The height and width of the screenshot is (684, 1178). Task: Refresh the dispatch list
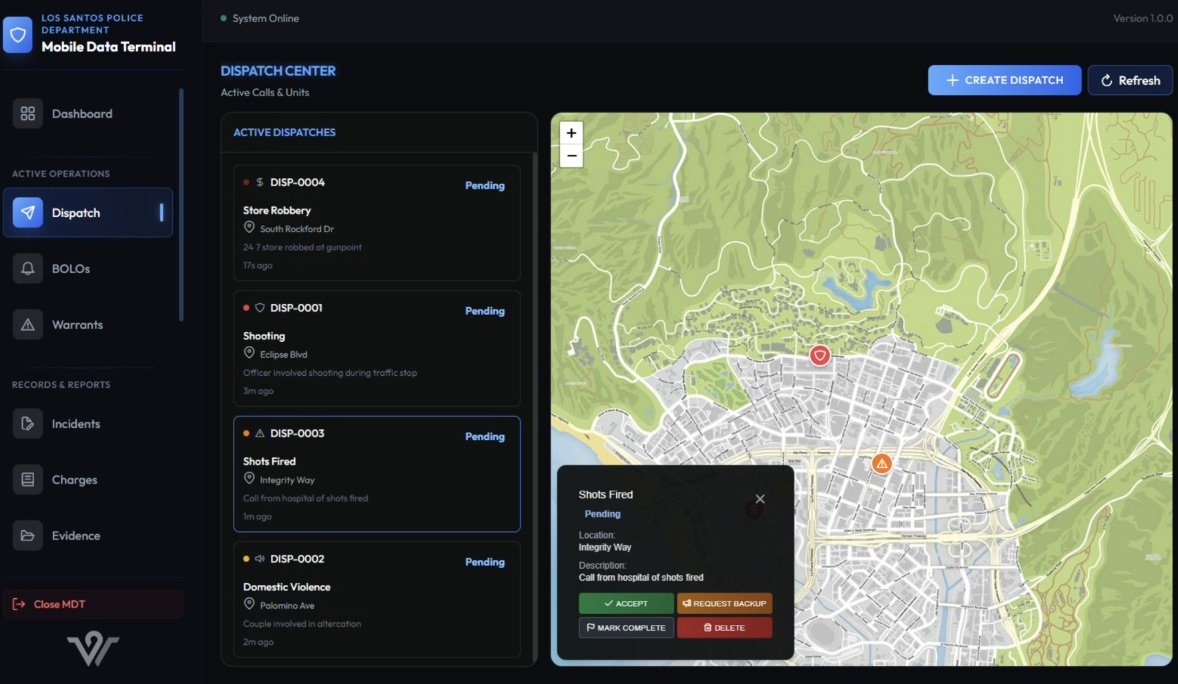click(1130, 81)
